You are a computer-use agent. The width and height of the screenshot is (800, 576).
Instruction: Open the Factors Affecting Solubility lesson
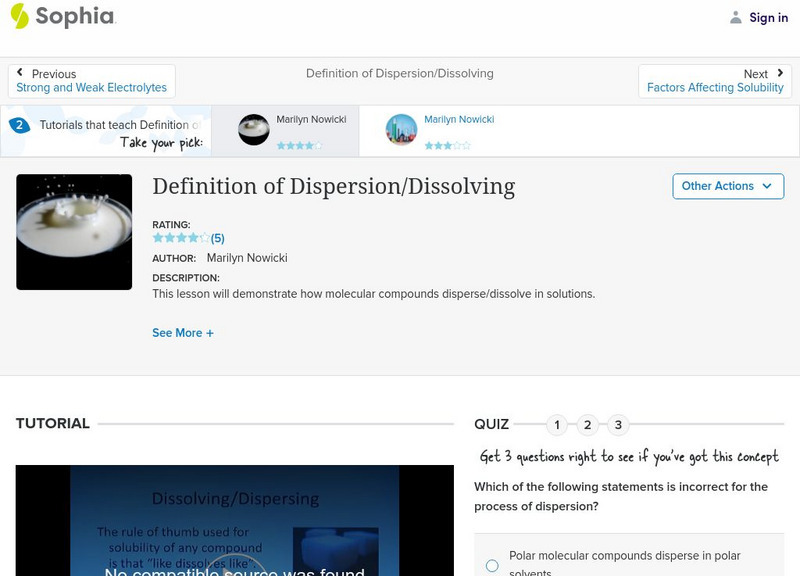pyautogui.click(x=716, y=88)
